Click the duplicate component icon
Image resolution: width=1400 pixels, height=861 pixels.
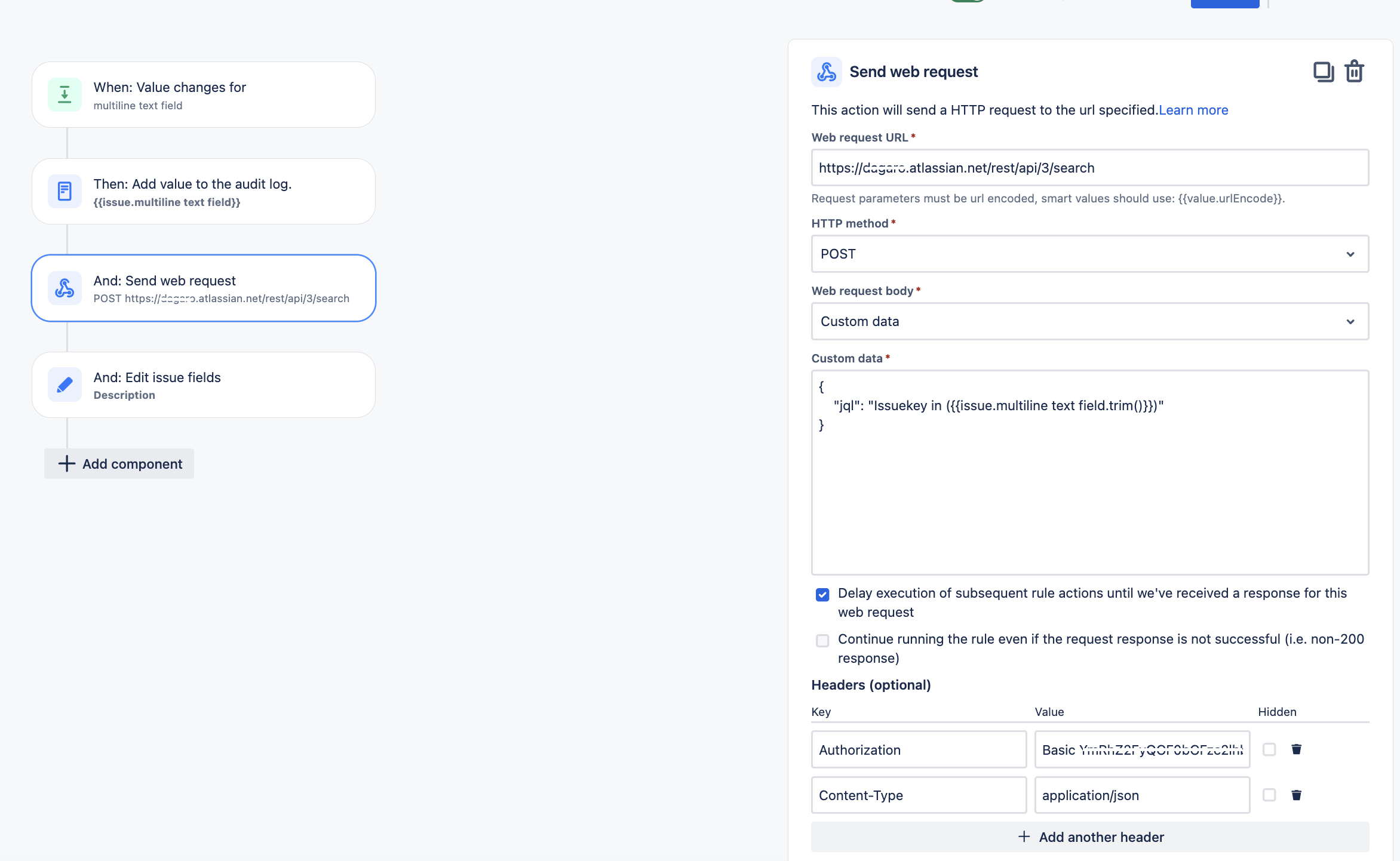click(1323, 72)
